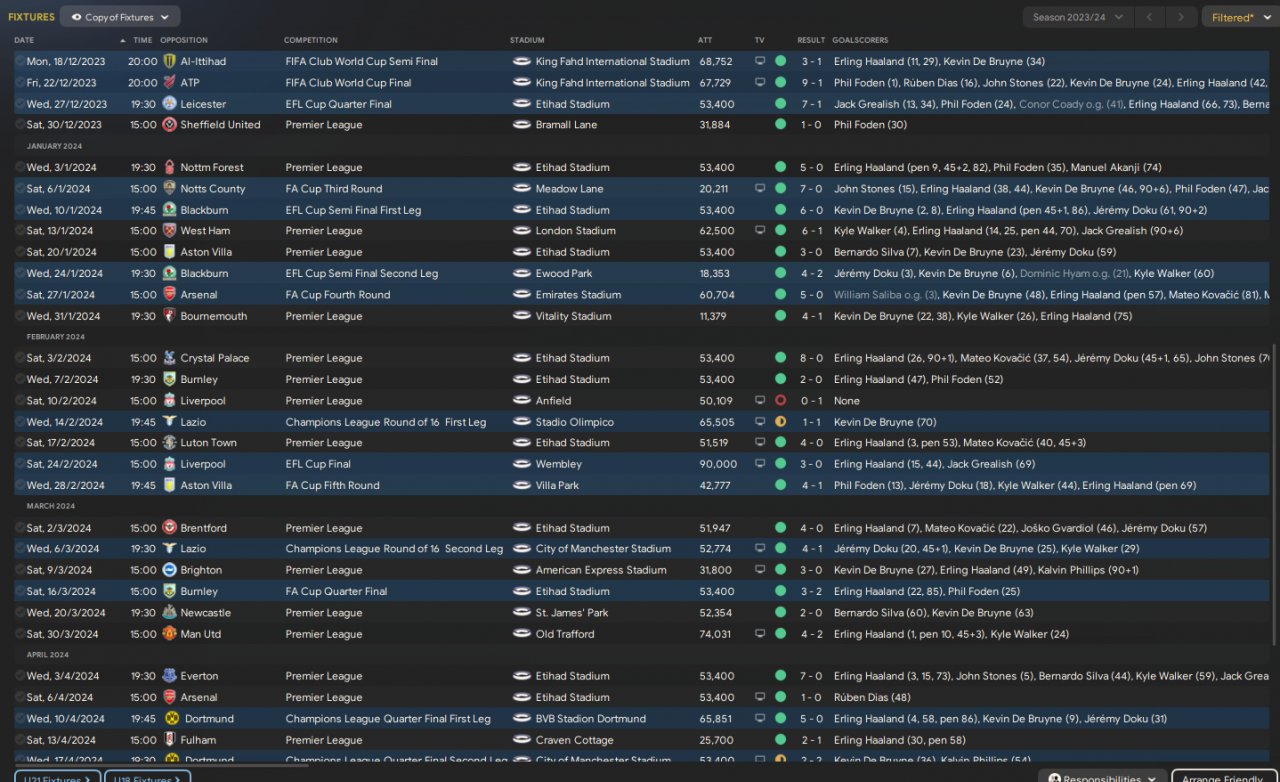1280x782 pixels.
Task: Toggle selection circle for Mon, 18/12/2023 fixture
Action: click(20, 61)
